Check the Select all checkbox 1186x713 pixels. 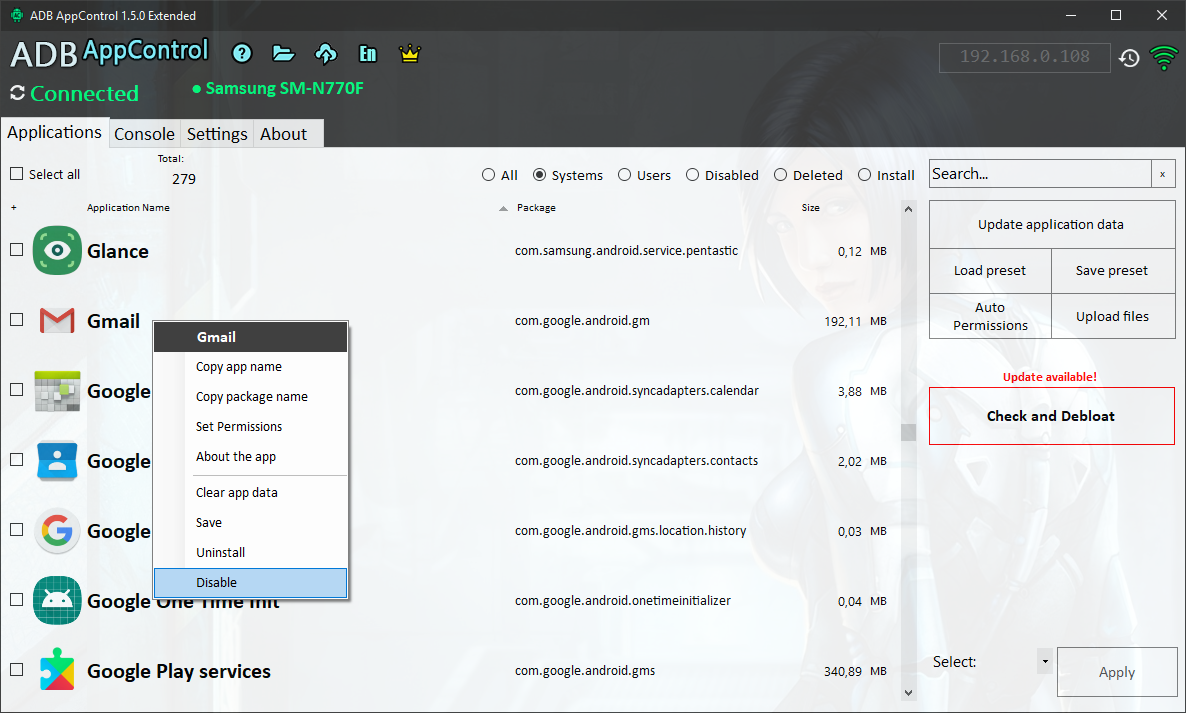click(17, 174)
